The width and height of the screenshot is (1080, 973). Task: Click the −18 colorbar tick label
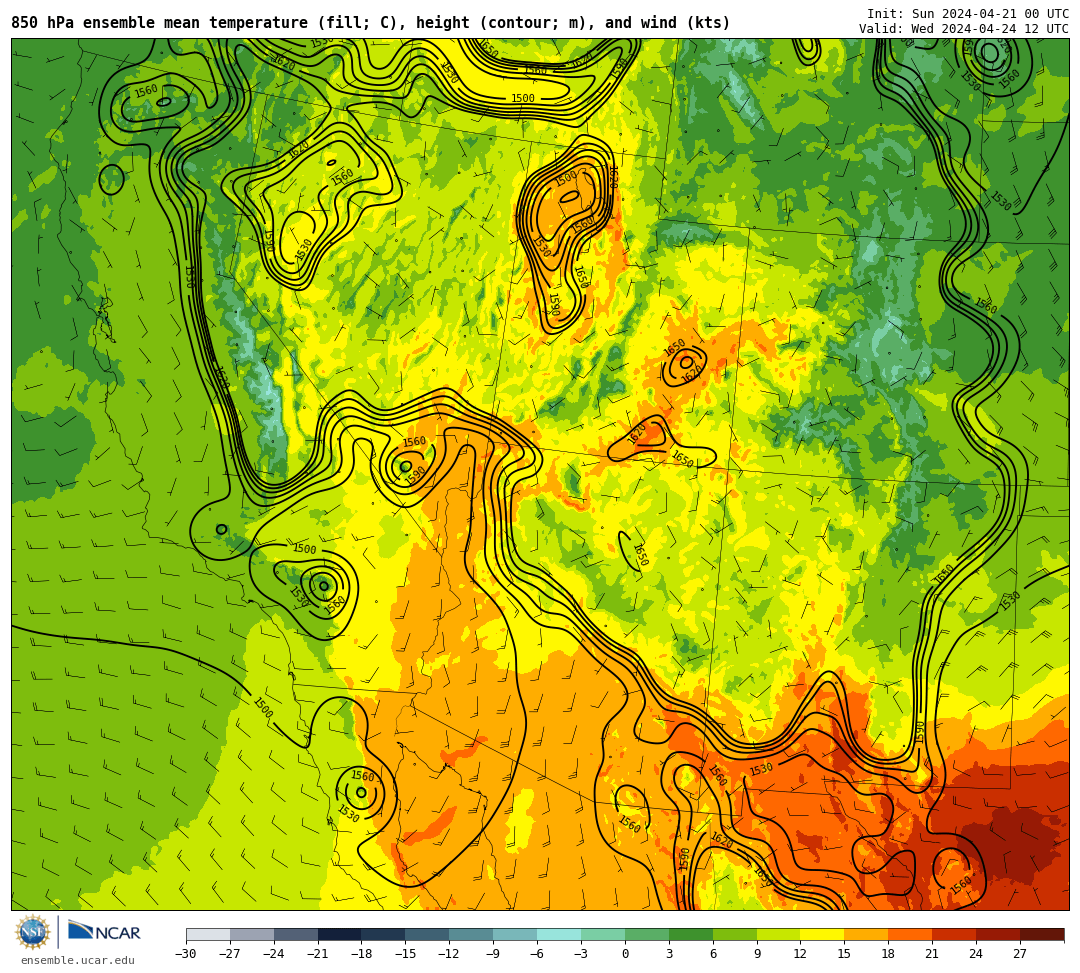point(362,954)
